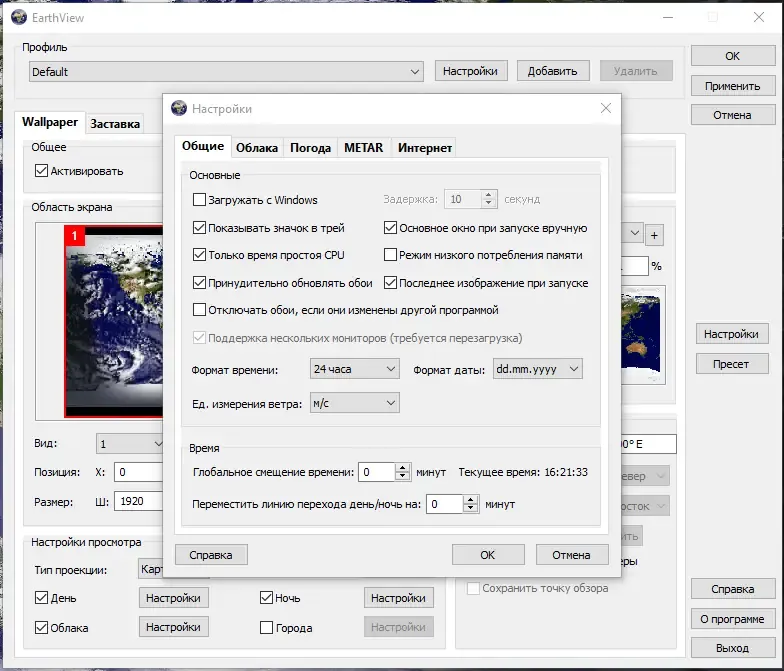Click global time offset input field
This screenshot has height=671, width=784.
tap(377, 472)
